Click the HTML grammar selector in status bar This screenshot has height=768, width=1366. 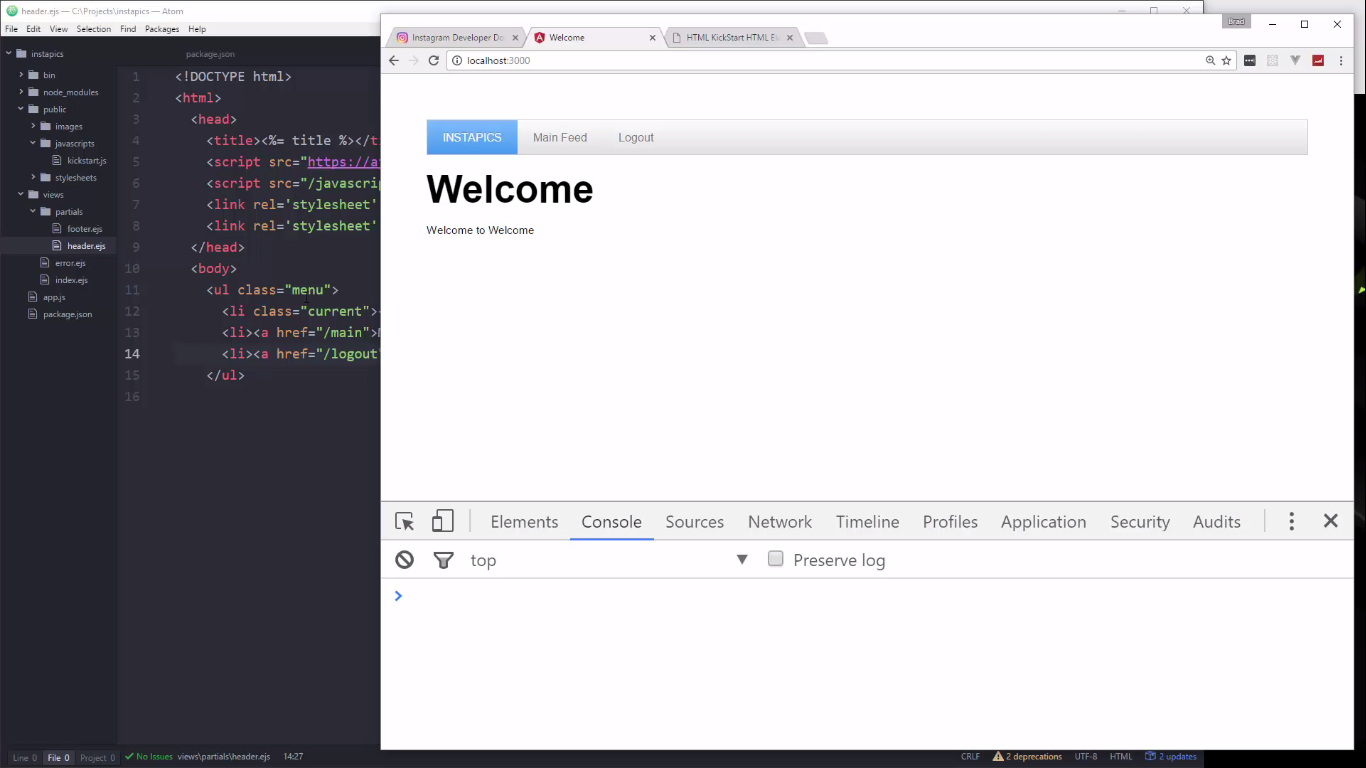1121,757
